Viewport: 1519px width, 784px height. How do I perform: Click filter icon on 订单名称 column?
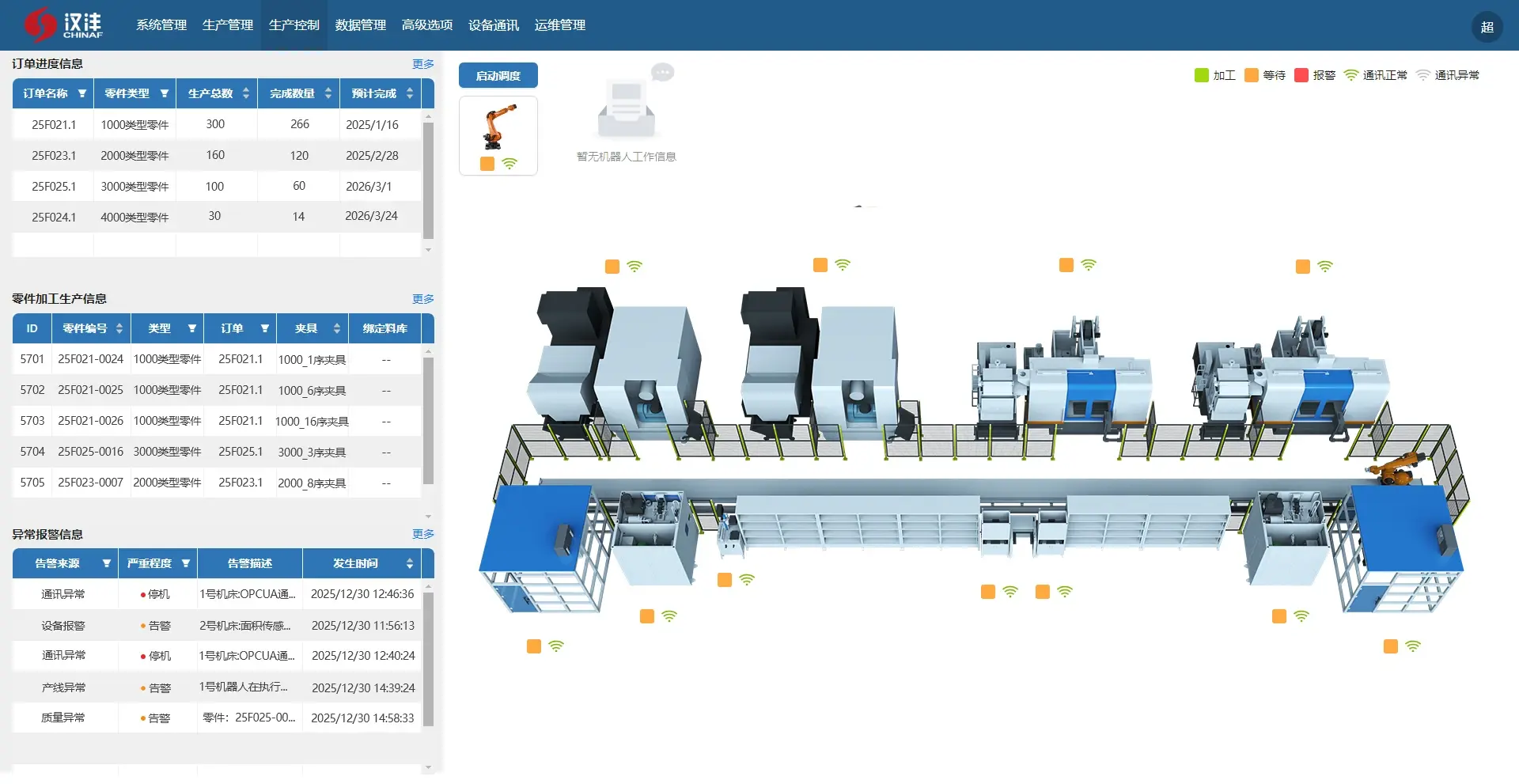pos(82,93)
